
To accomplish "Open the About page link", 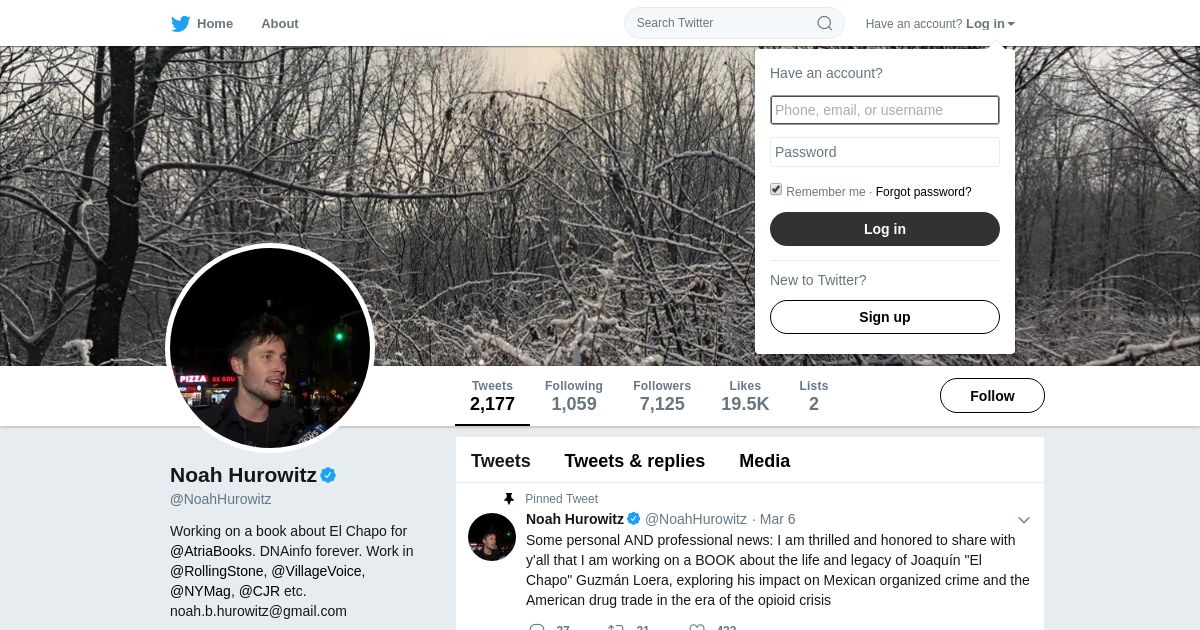I will [x=279, y=24].
